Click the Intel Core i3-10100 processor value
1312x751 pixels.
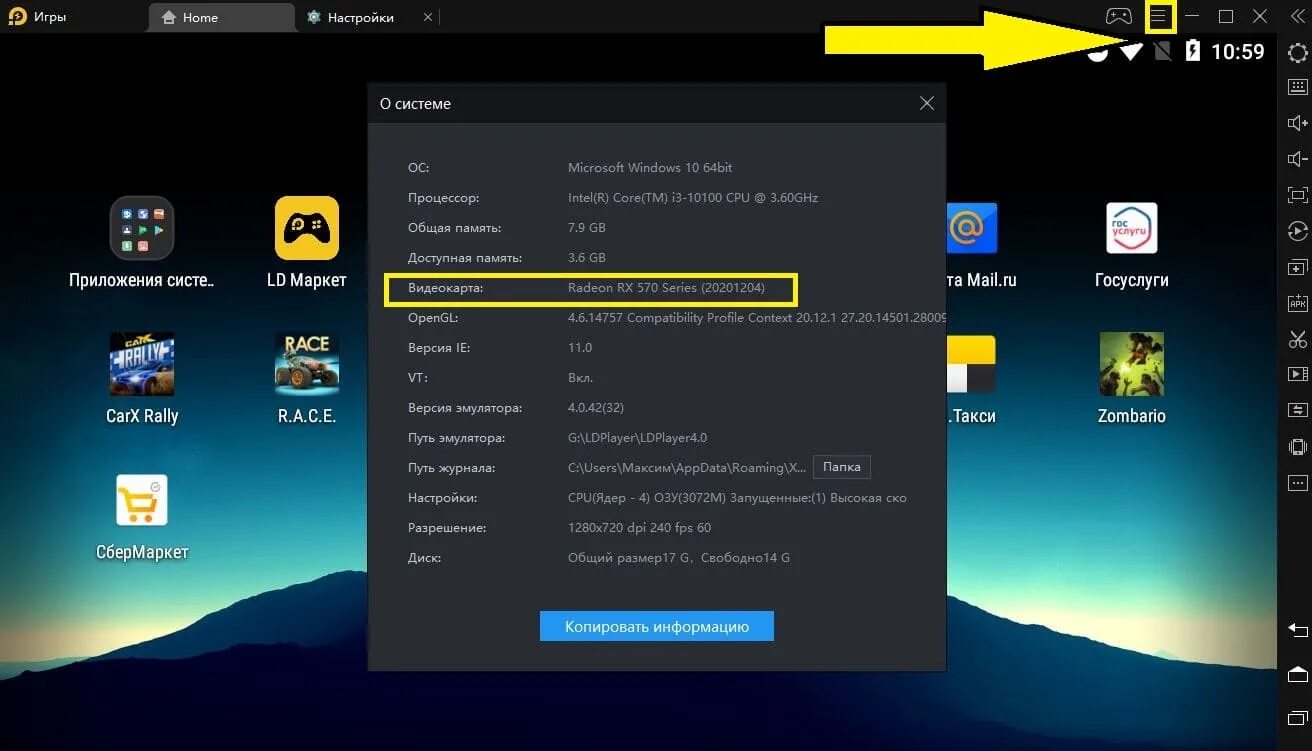click(693, 198)
